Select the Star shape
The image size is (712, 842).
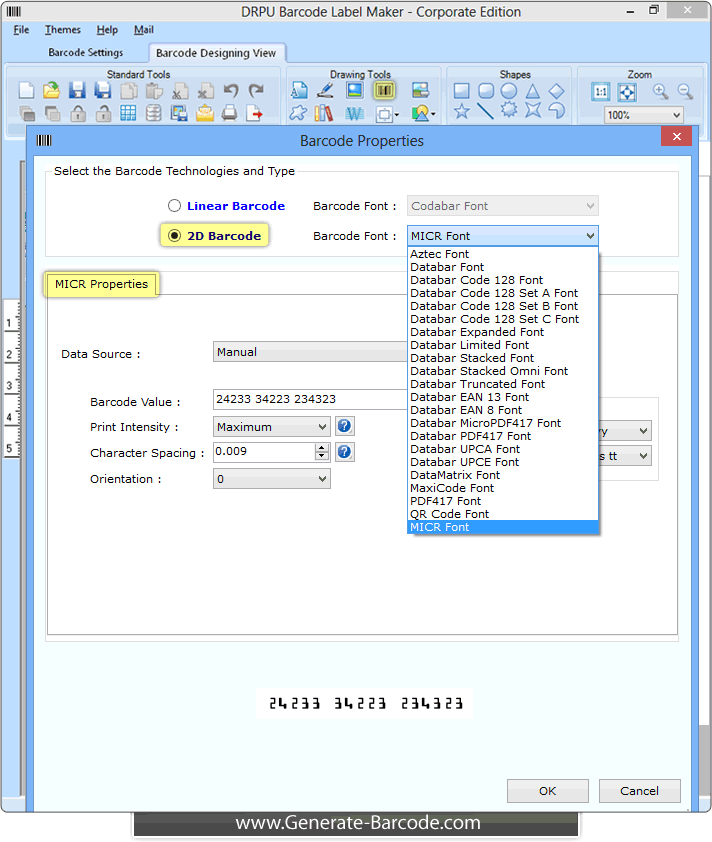point(461,111)
